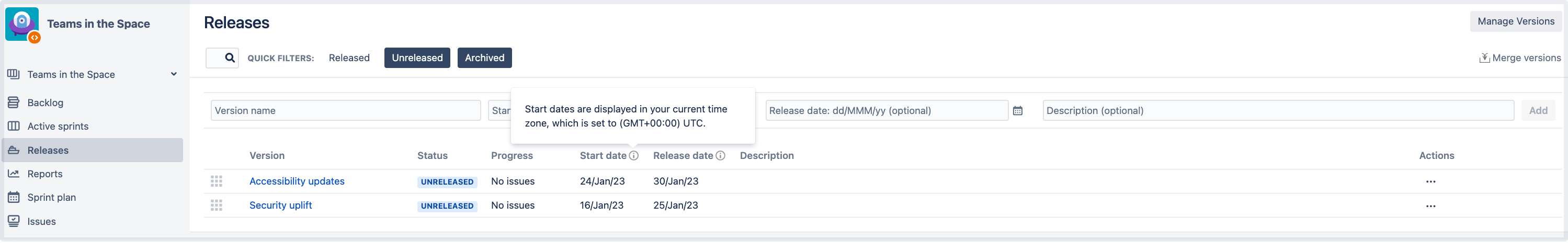1568x251 pixels.
Task: Open actions menu for Security uplift
Action: [1430, 206]
